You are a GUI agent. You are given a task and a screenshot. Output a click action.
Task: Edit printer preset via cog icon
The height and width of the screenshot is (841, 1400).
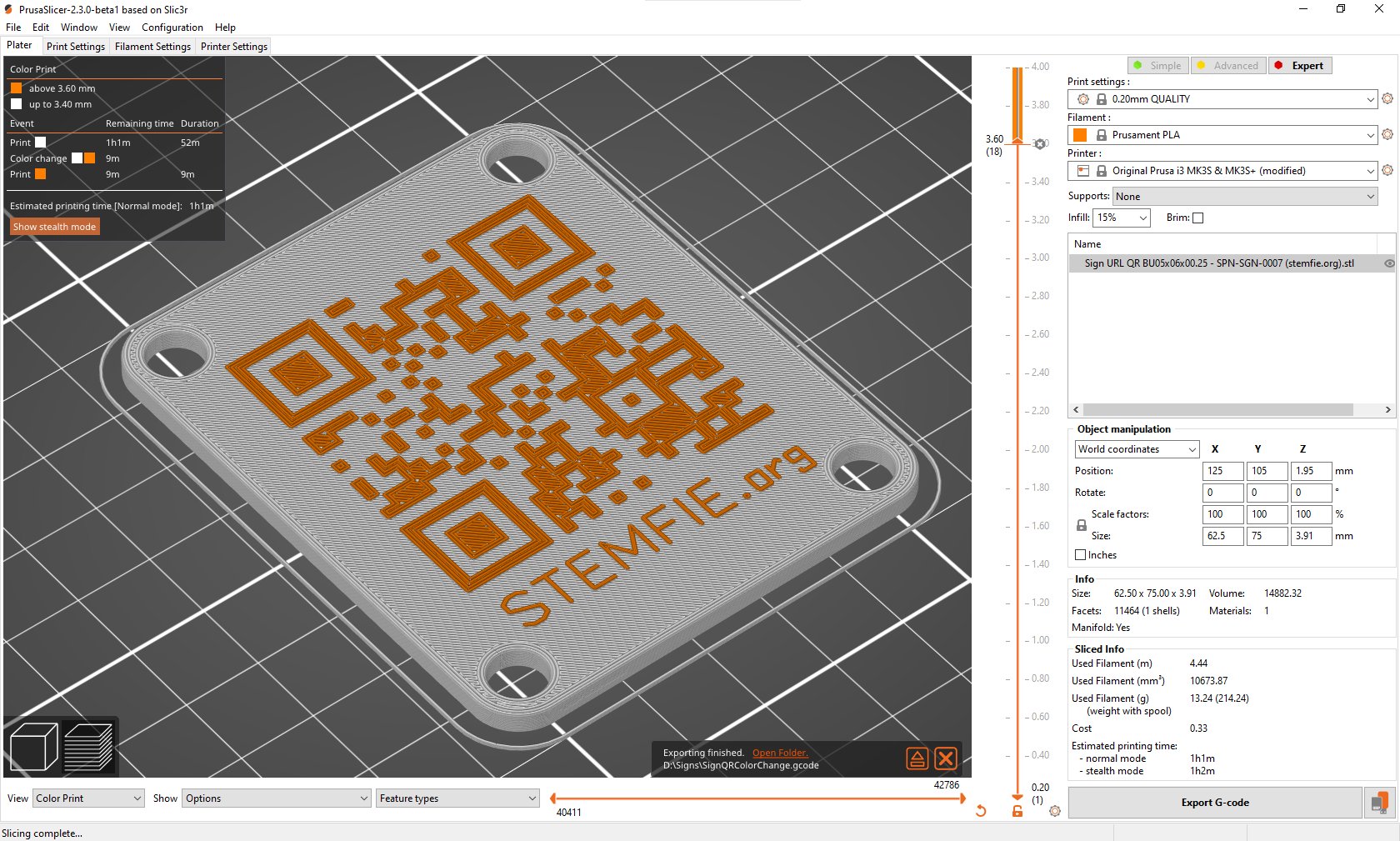pyautogui.click(x=1387, y=170)
